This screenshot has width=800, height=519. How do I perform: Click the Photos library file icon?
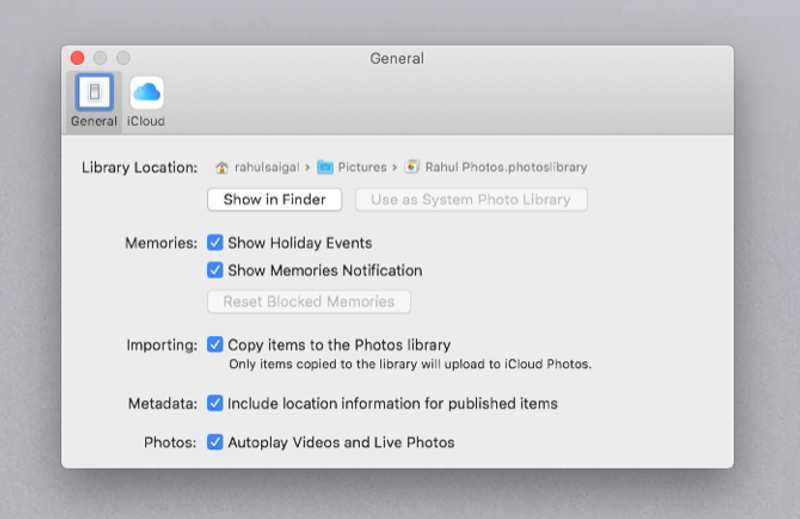point(413,168)
